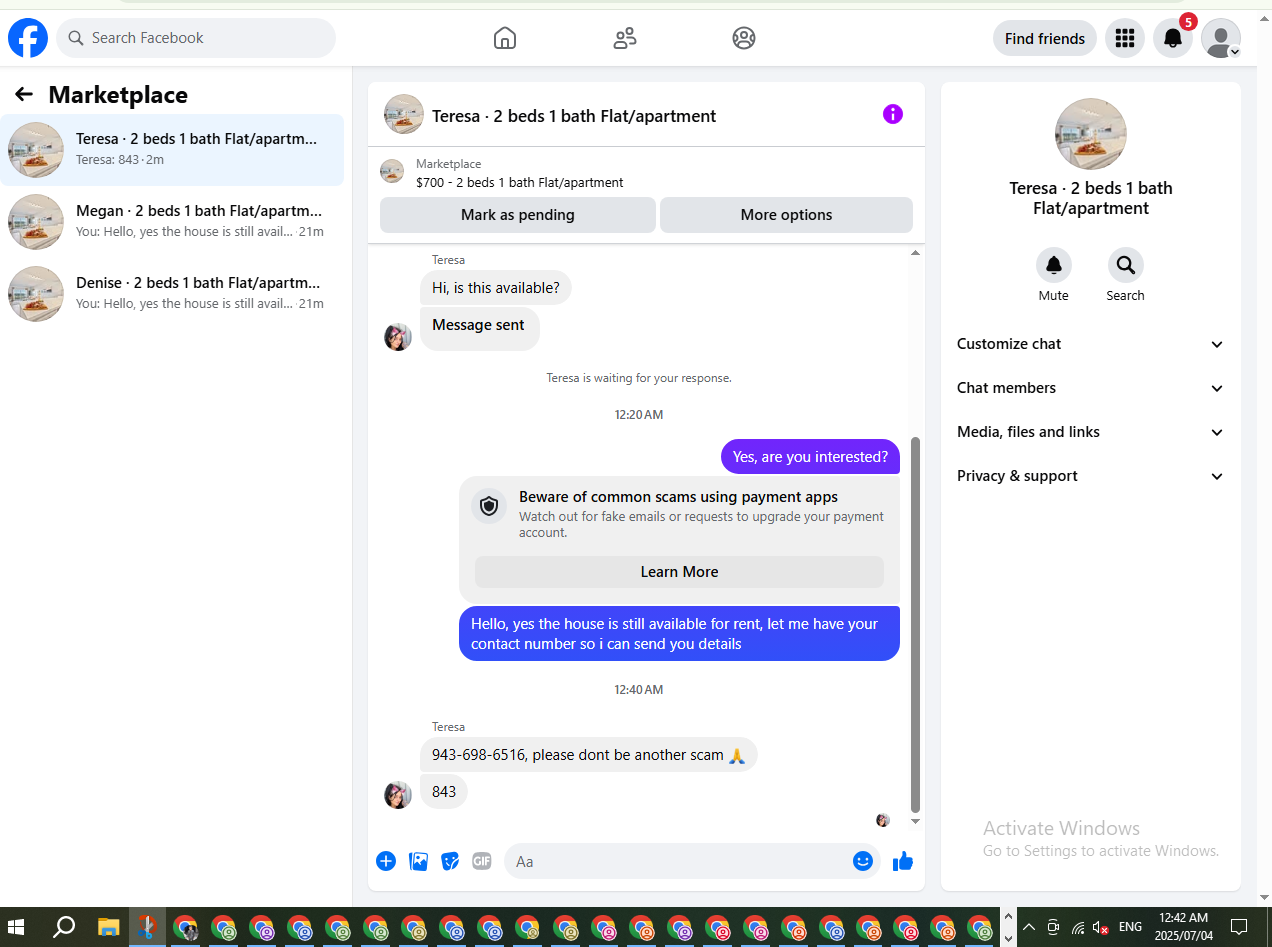Screen dimensions: 1272x947
Task: Go to the Home feed icon
Action: point(505,38)
